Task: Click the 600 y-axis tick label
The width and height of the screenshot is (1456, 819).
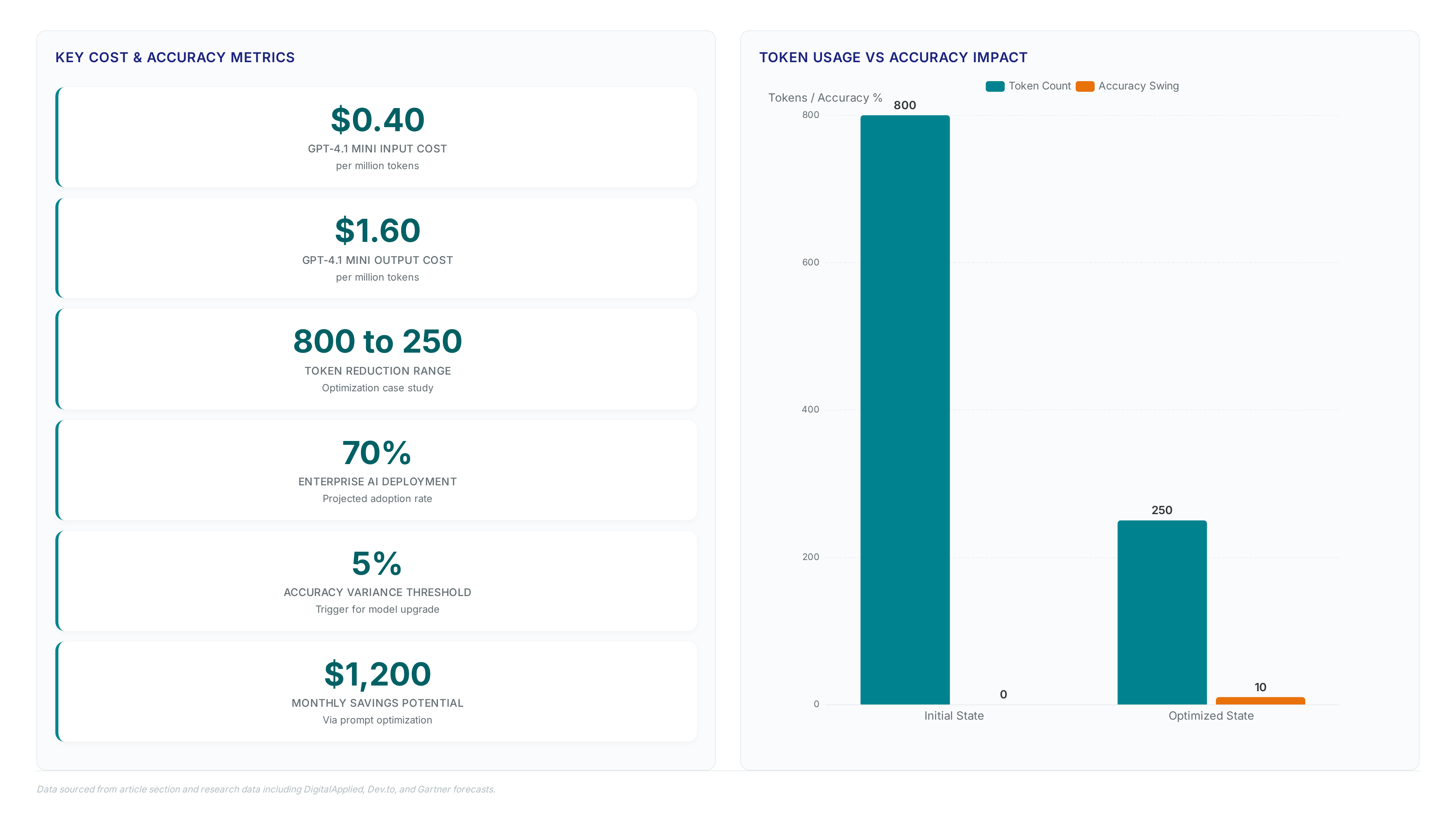Action: click(x=811, y=262)
